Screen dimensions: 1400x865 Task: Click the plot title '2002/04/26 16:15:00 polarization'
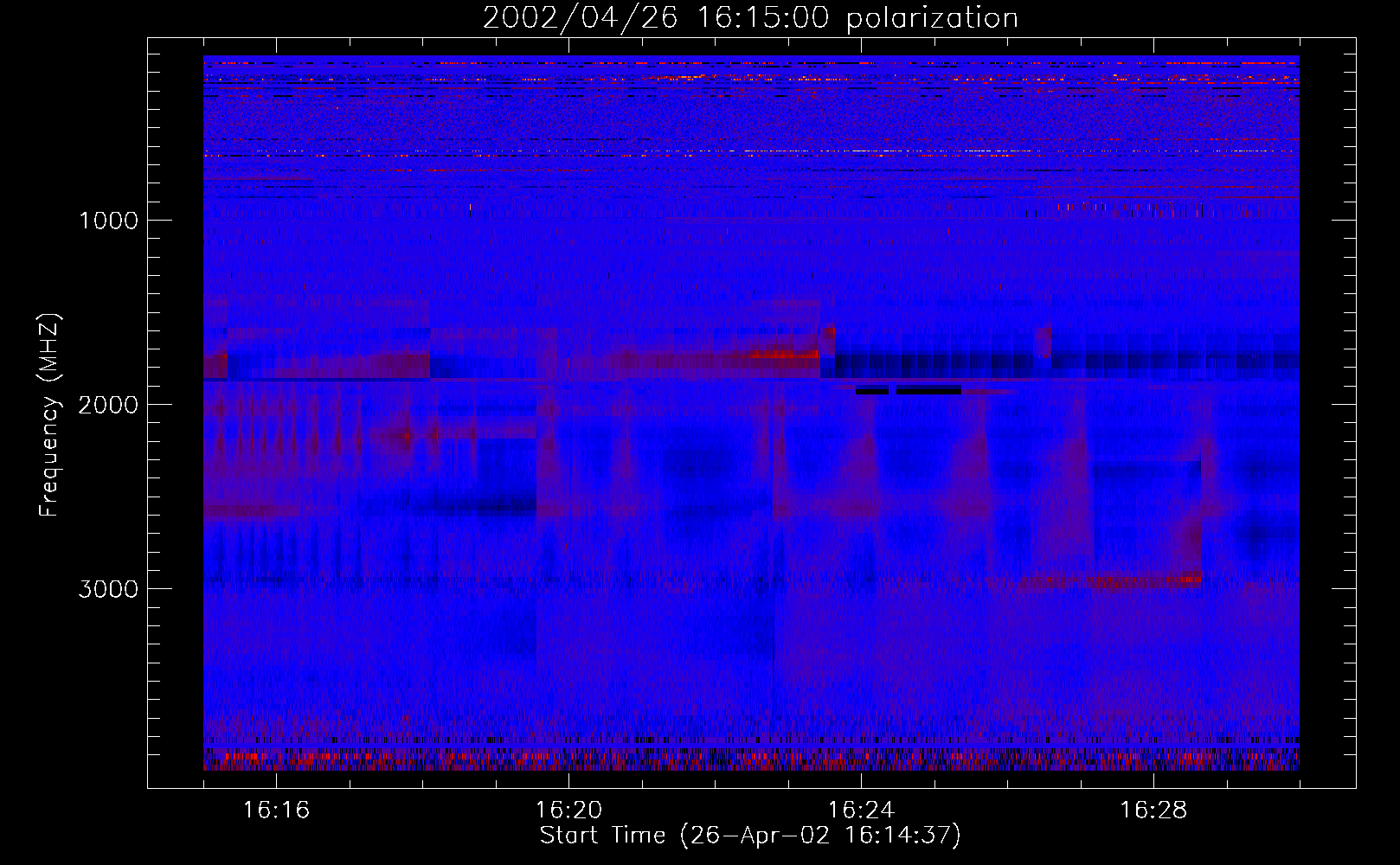[750, 18]
